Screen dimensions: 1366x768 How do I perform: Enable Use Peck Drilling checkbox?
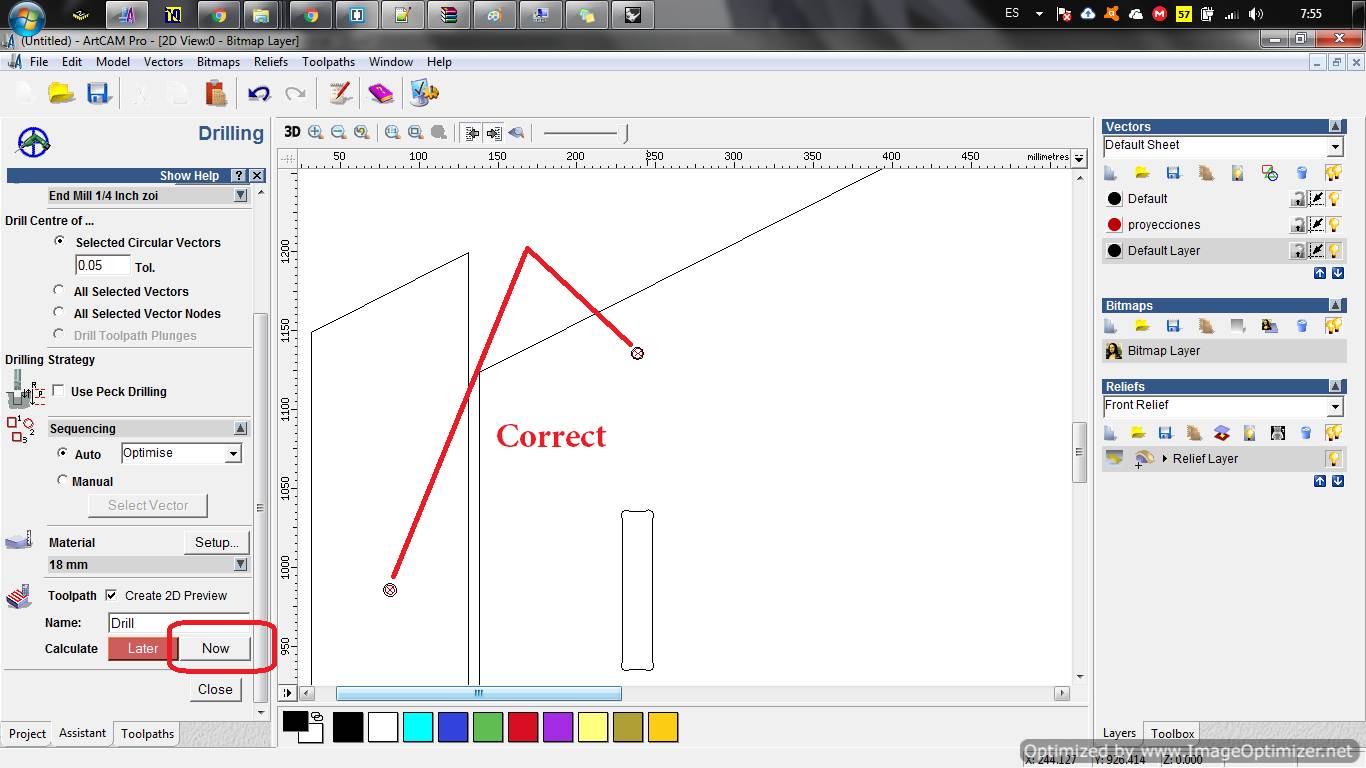point(58,391)
